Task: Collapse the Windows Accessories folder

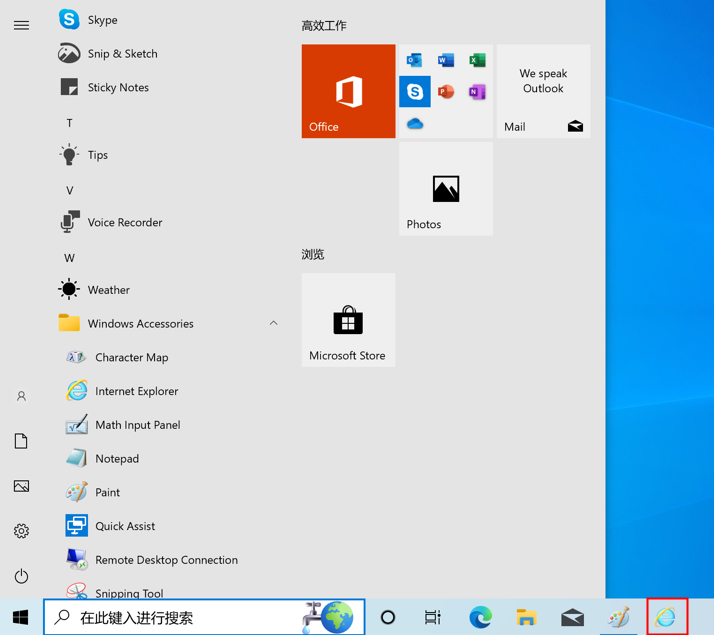Action: pyautogui.click(x=273, y=324)
